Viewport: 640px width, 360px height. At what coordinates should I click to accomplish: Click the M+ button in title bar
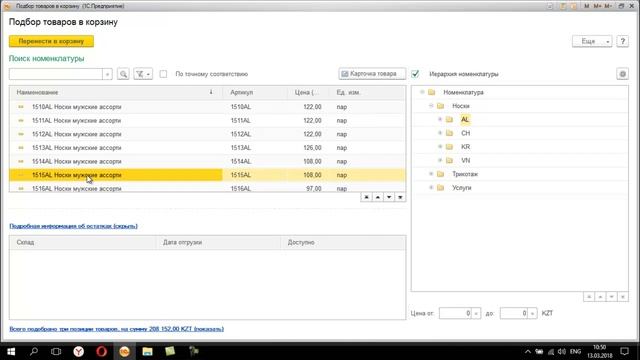(597, 6)
